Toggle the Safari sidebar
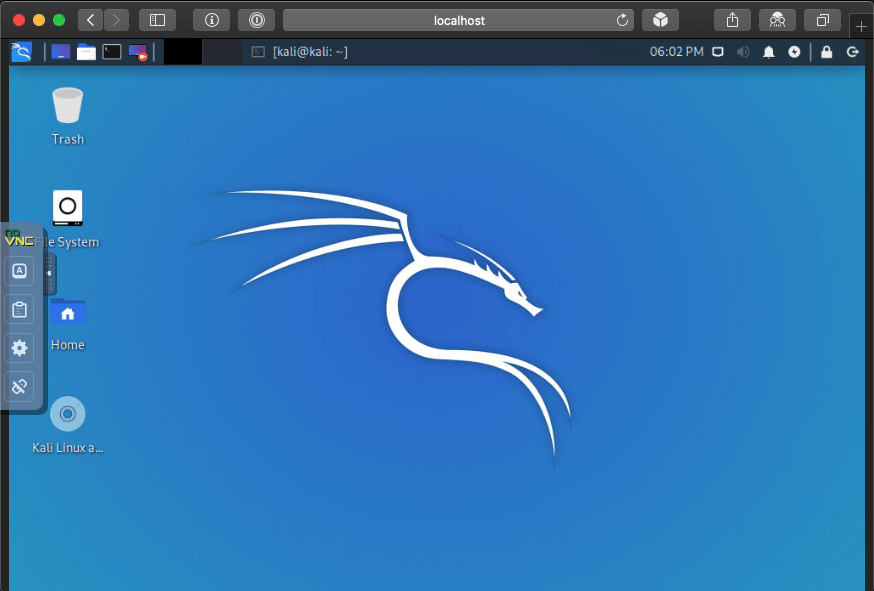The image size is (874, 591). pos(157,20)
